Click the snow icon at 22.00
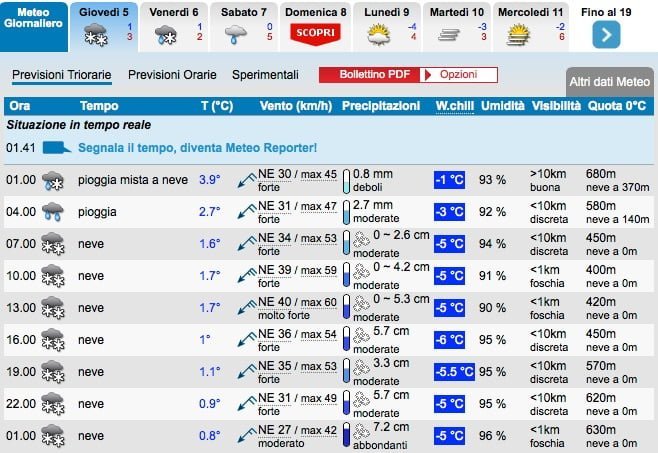The height and width of the screenshot is (453, 658). 53,404
